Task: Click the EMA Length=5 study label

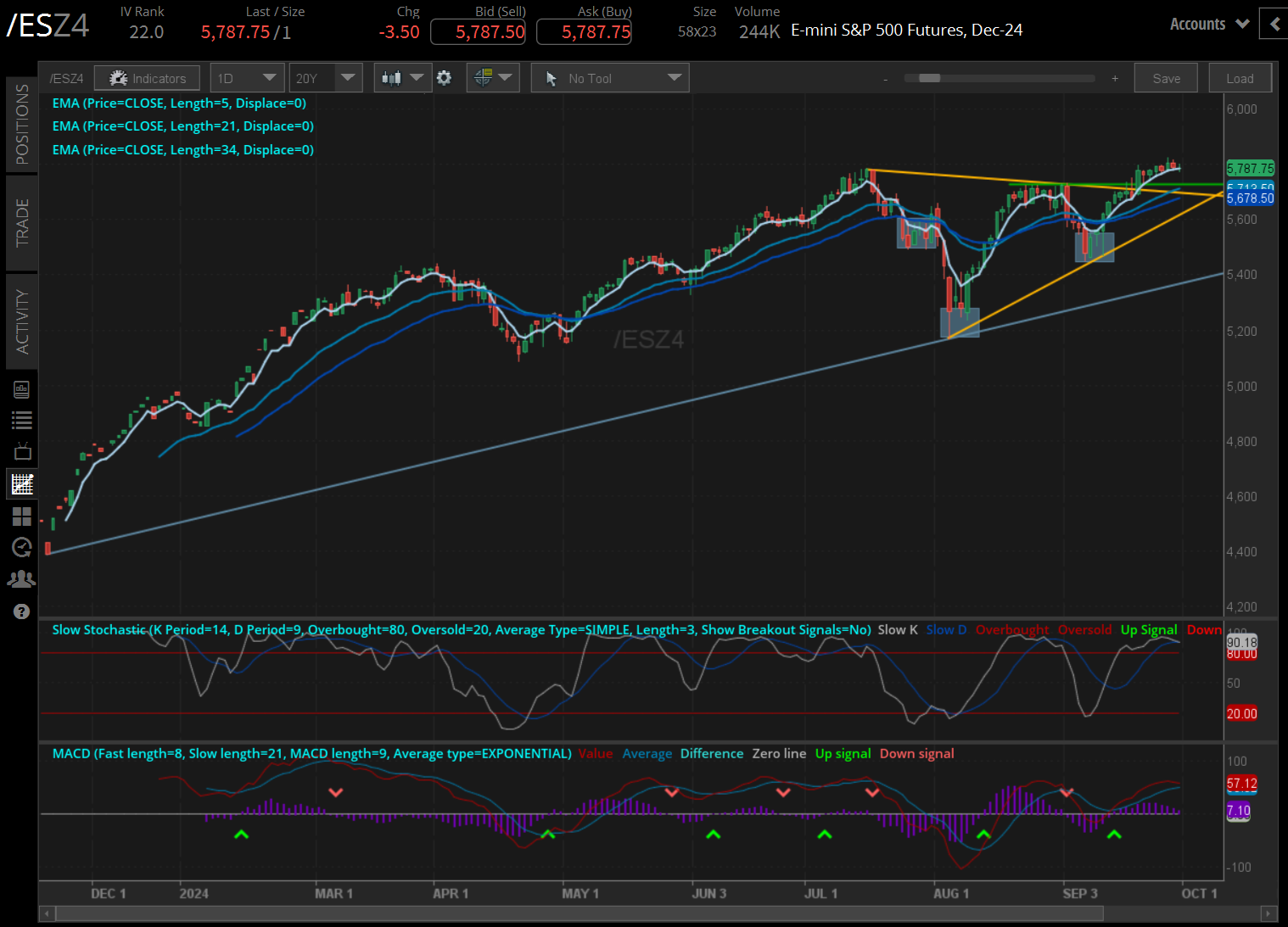Action: (x=179, y=103)
